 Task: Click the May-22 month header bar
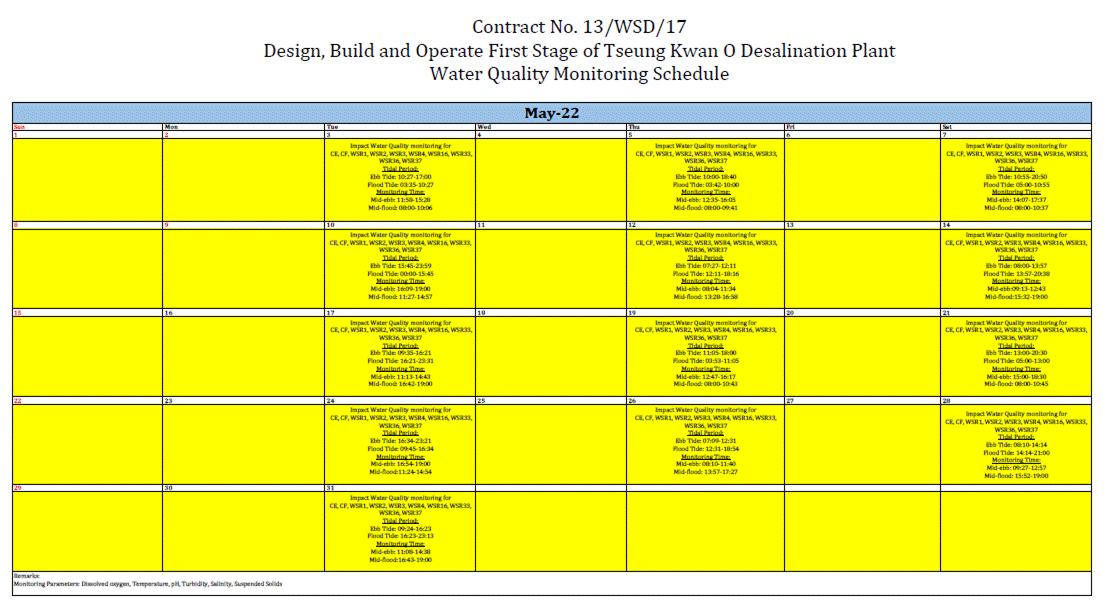pos(552,113)
